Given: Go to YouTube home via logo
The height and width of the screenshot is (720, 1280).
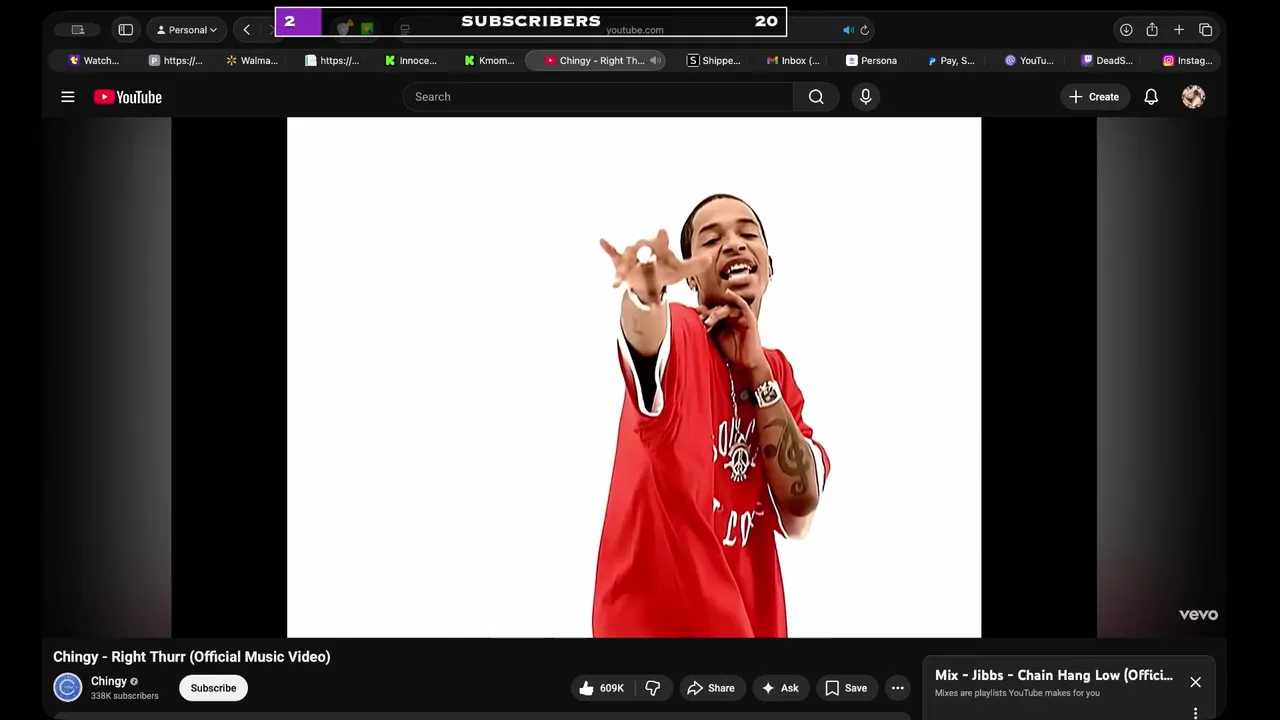Looking at the screenshot, I should [x=128, y=97].
